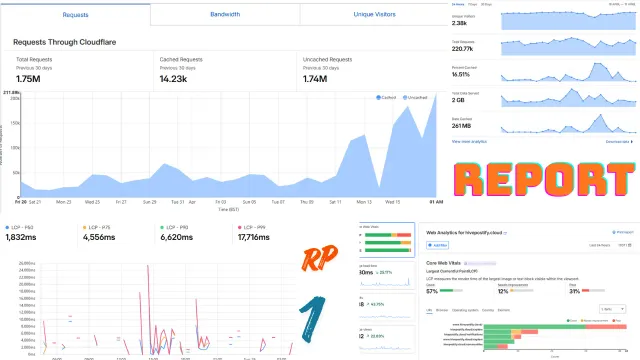640x360 pixels.
Task: Click the 261 MB data cached value
Action: coord(461,126)
